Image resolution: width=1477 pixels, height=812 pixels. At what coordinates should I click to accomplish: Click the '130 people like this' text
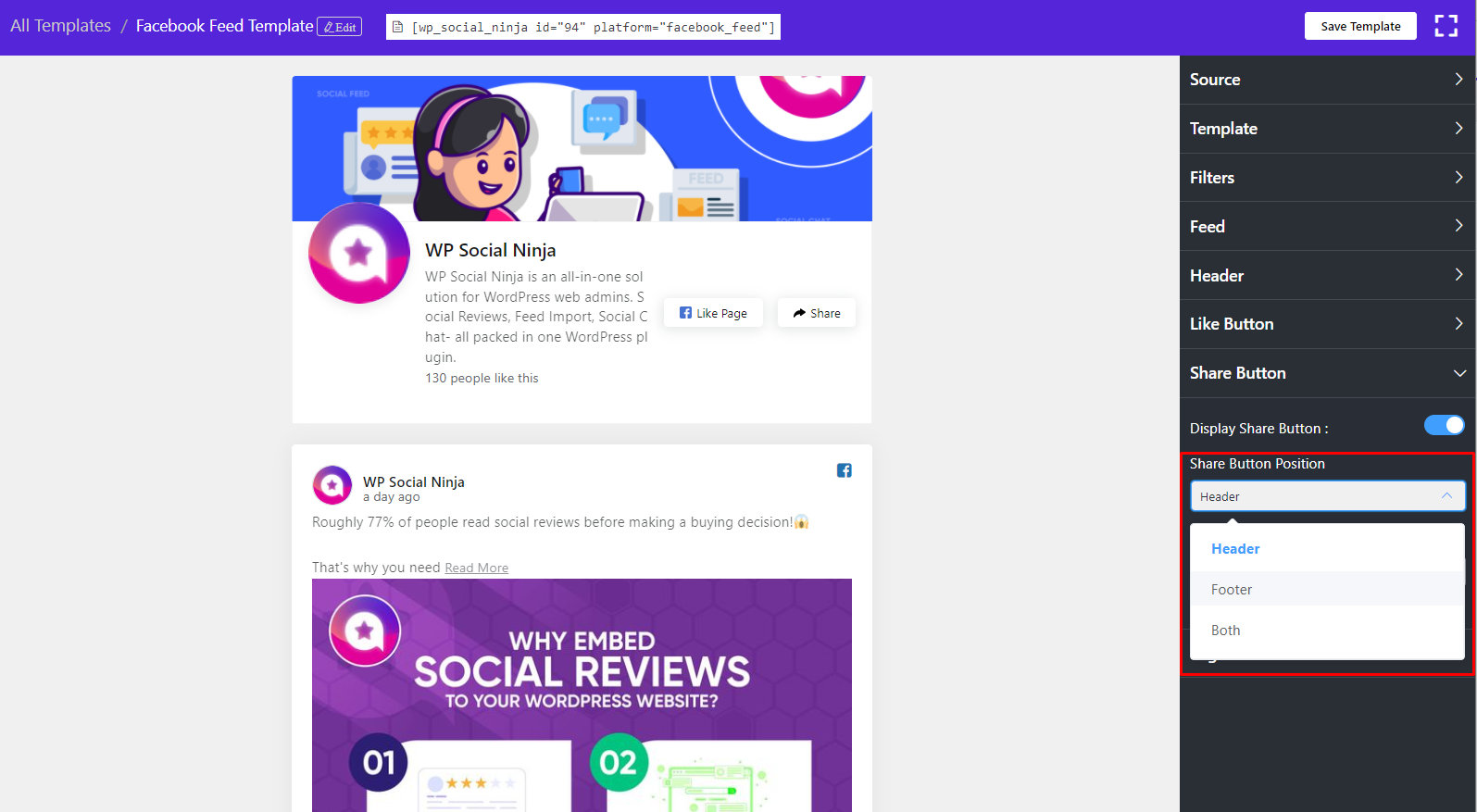click(482, 378)
